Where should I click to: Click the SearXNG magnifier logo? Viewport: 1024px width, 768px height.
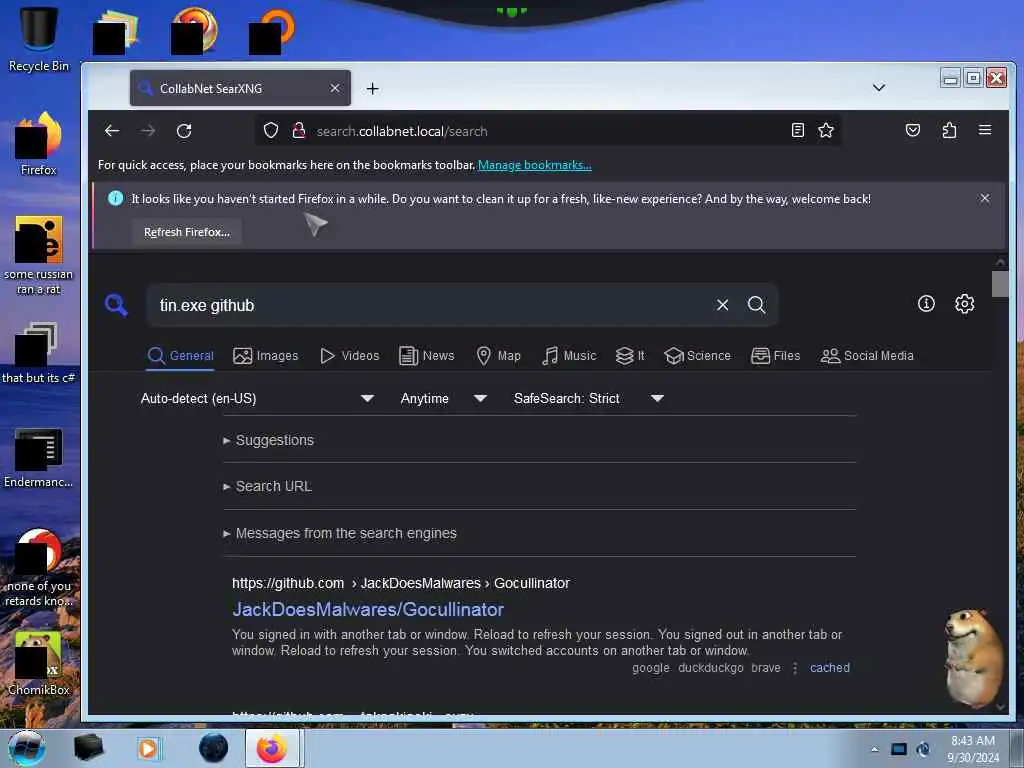116,305
